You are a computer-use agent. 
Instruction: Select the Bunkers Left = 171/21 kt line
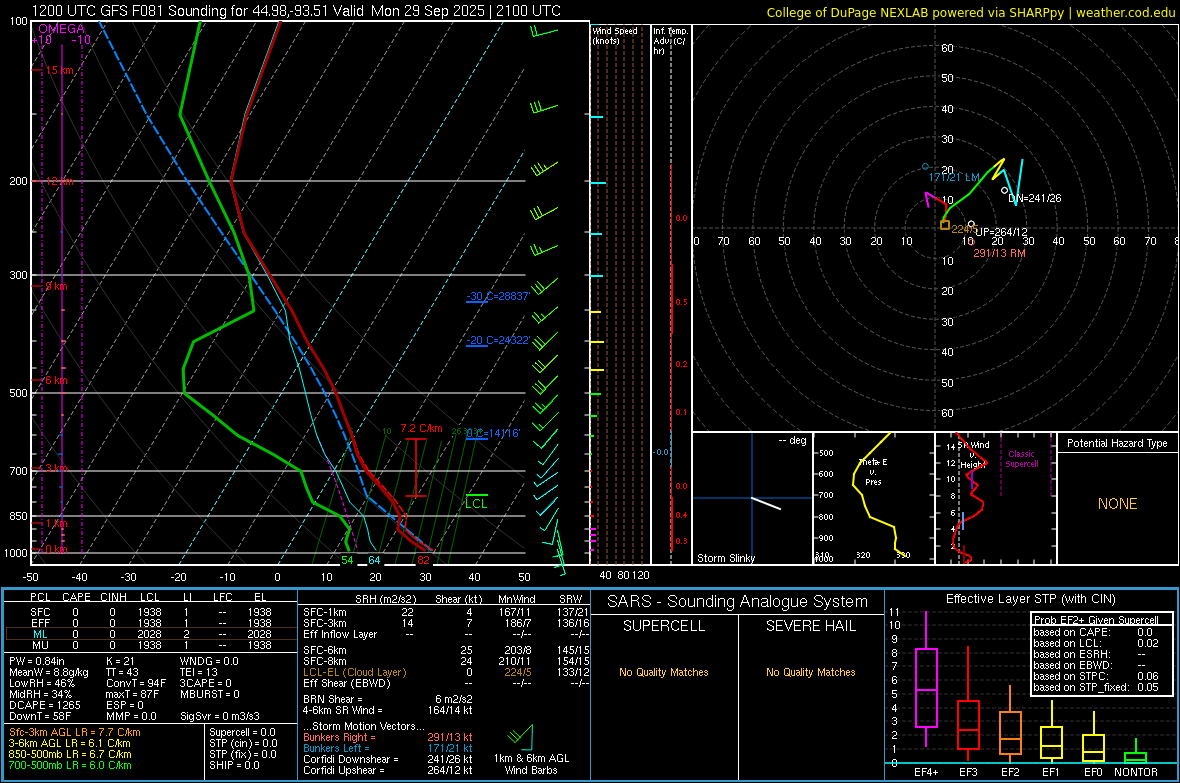coord(388,748)
